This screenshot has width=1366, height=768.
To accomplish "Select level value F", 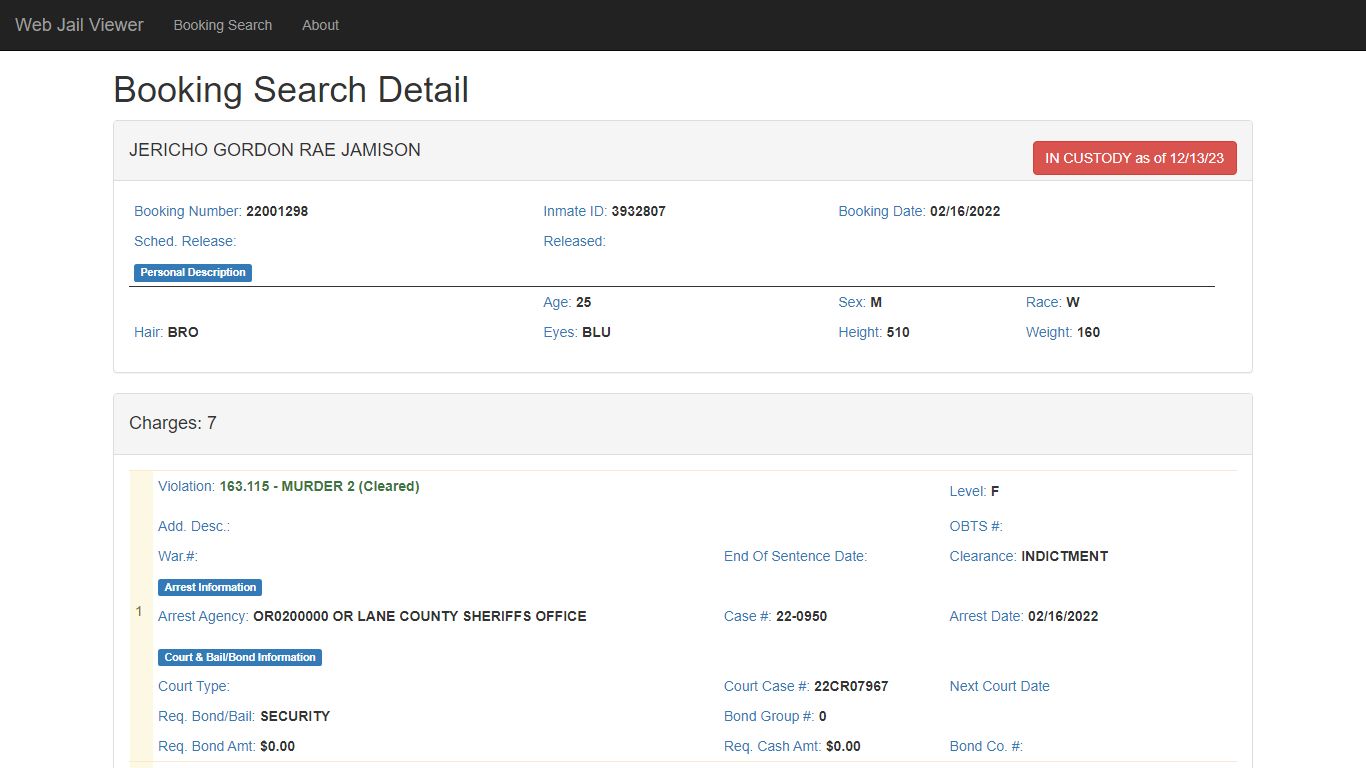I will tap(995, 491).
